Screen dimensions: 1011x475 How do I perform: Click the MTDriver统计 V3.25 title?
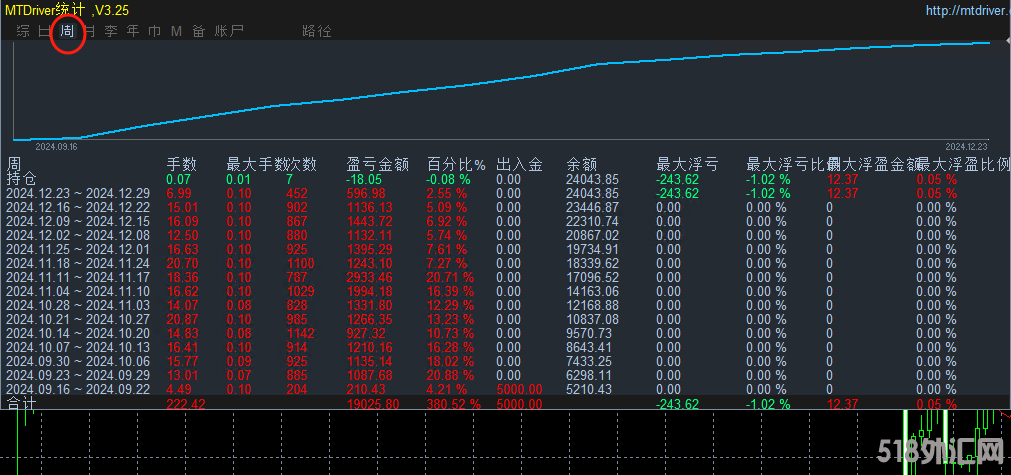[x=69, y=10]
